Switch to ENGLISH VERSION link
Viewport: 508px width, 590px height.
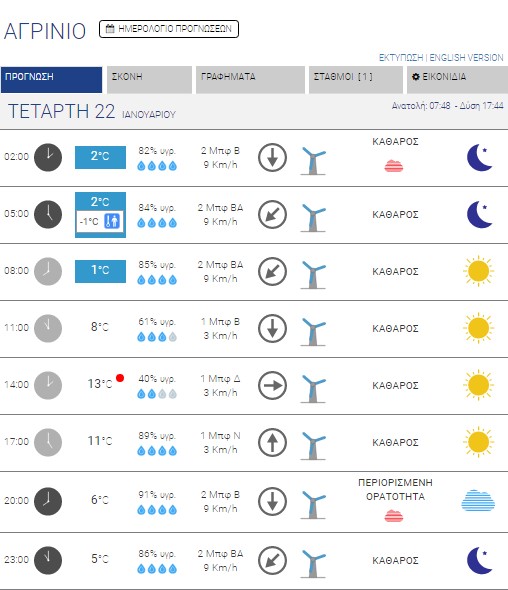pos(466,58)
